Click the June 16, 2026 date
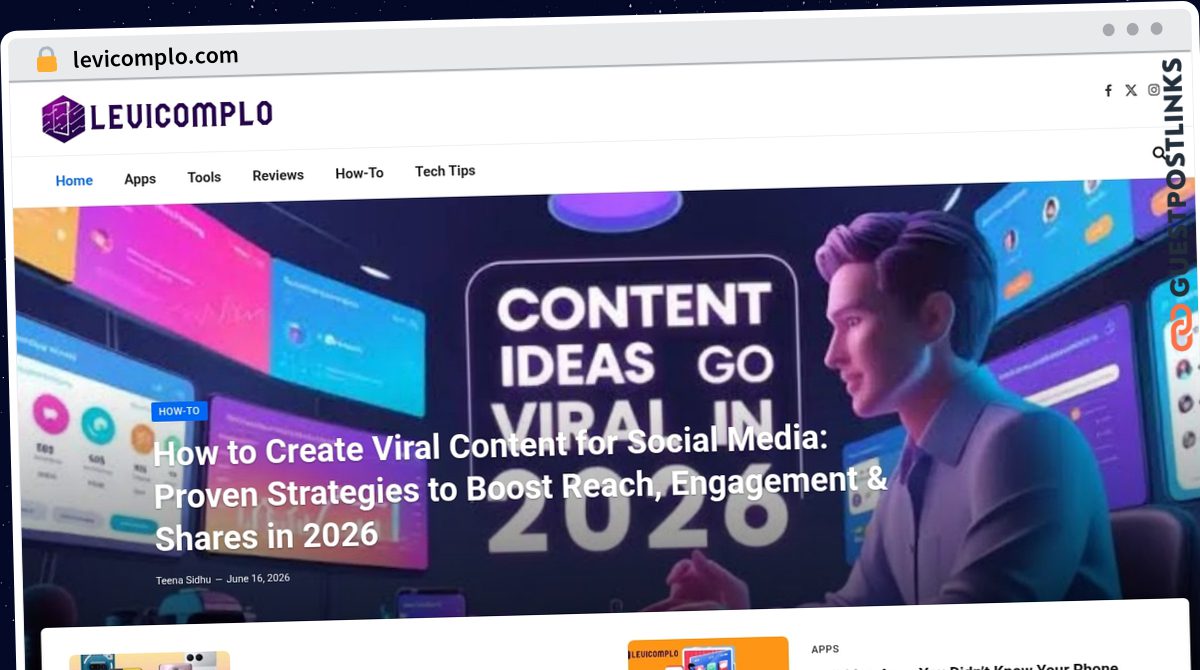Screen dimensions: 1200x670 click(x=258, y=579)
